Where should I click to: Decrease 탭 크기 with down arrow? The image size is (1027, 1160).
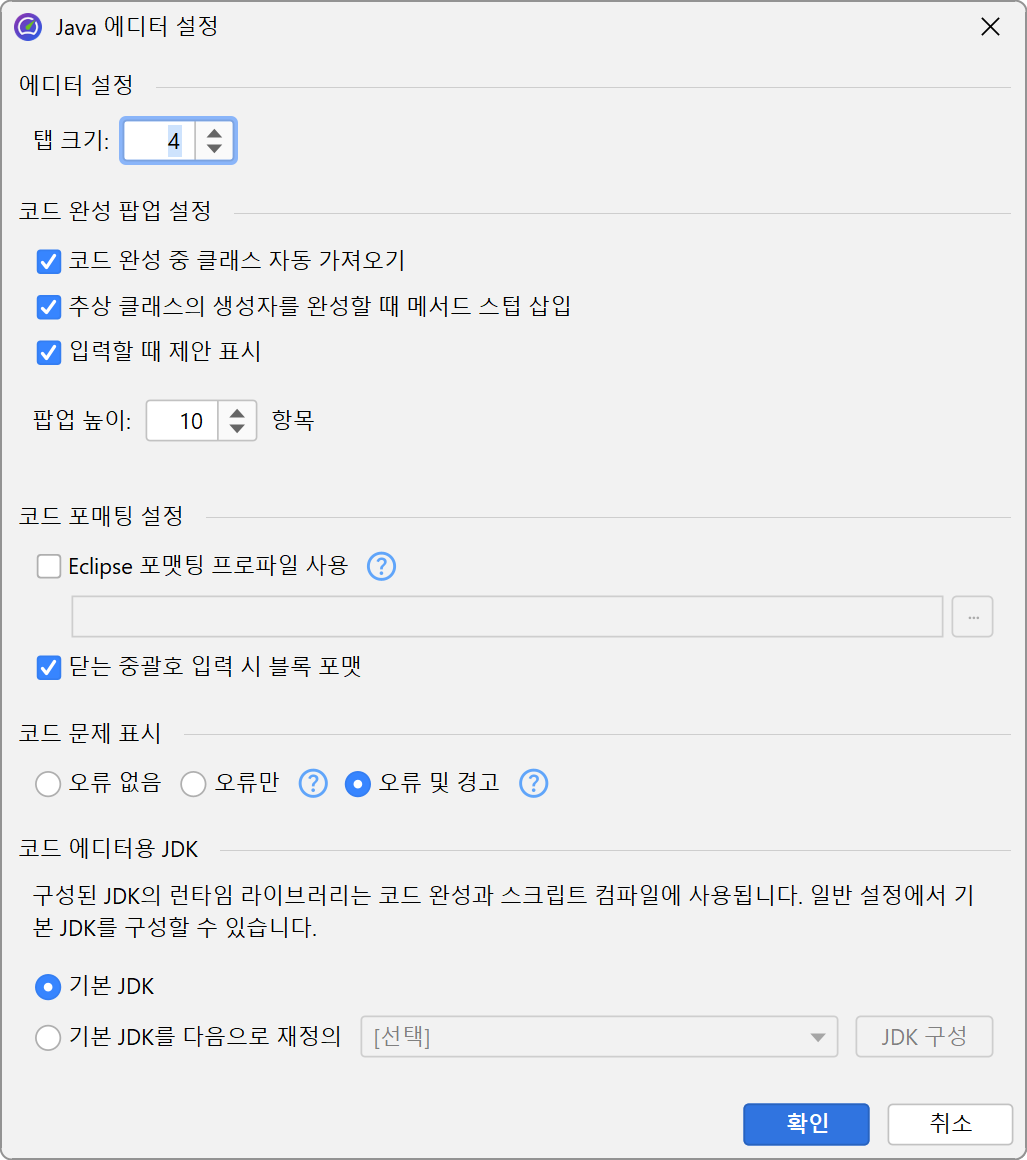tap(214, 149)
